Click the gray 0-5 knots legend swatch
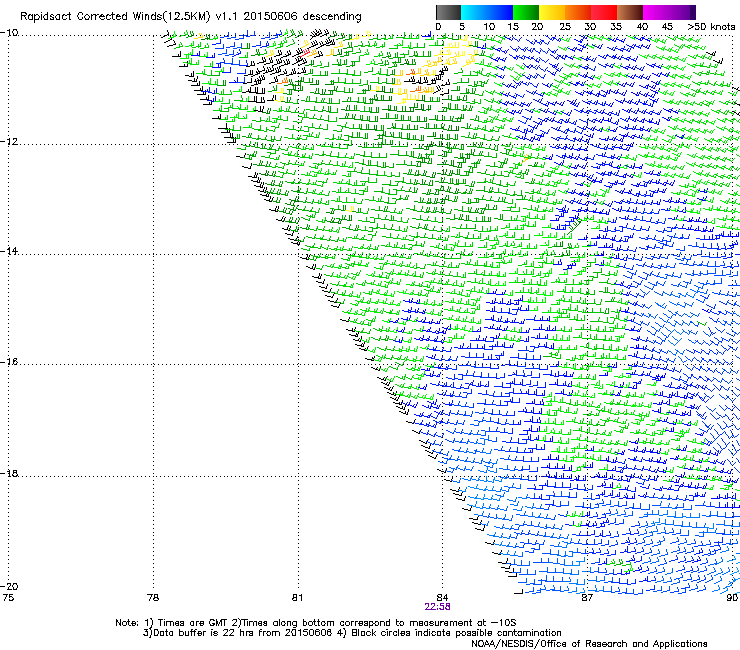Viewport: 740px width, 650px height. pos(448,12)
